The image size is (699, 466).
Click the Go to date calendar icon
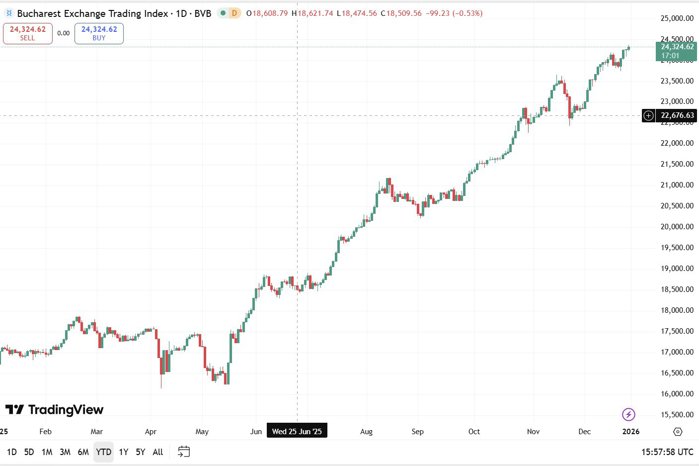(x=184, y=452)
